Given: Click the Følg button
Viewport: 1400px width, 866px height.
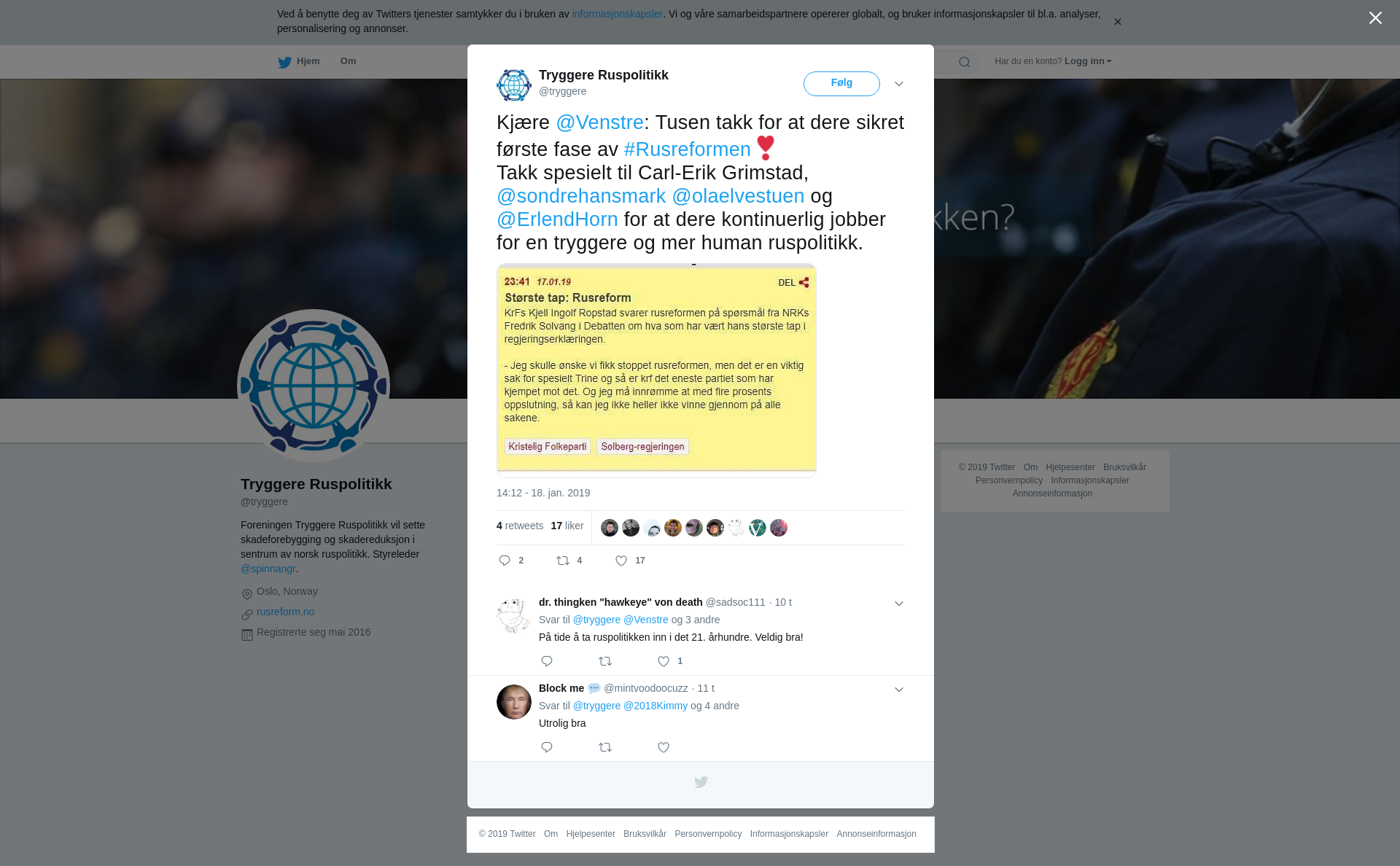Looking at the screenshot, I should pyautogui.click(x=841, y=83).
